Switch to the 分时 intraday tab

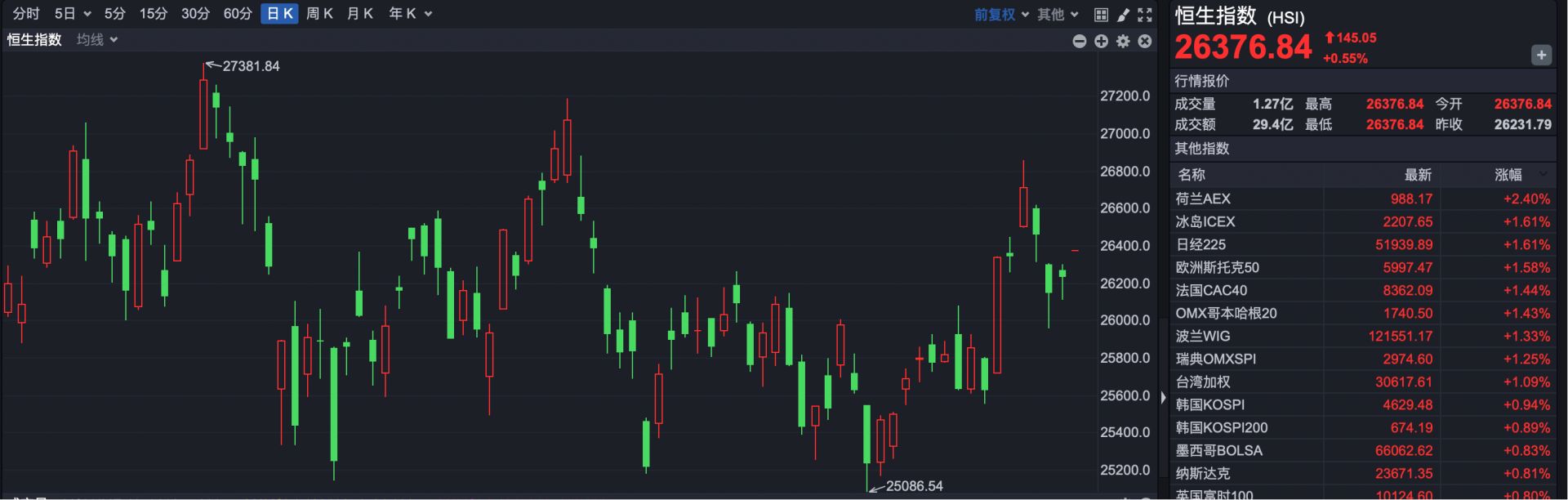click(26, 14)
